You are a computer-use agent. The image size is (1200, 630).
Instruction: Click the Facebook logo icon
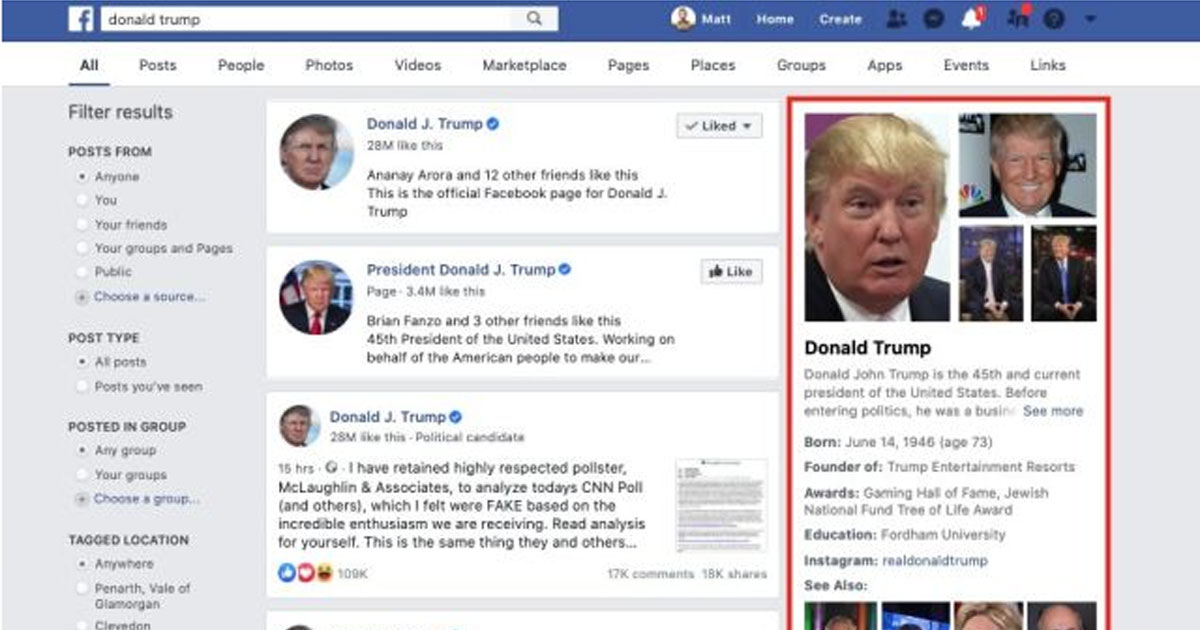(x=81, y=19)
